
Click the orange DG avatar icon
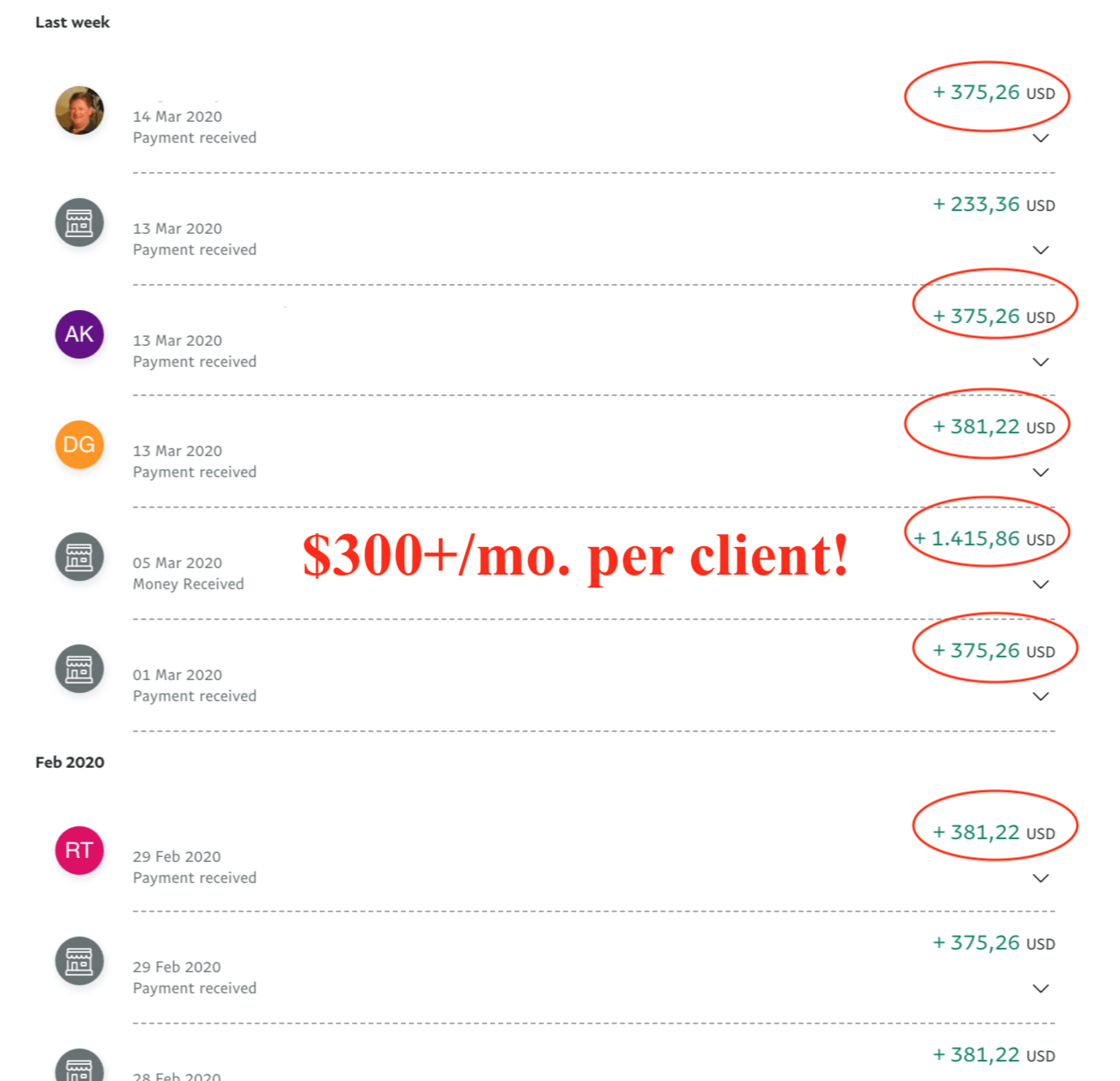[80, 445]
